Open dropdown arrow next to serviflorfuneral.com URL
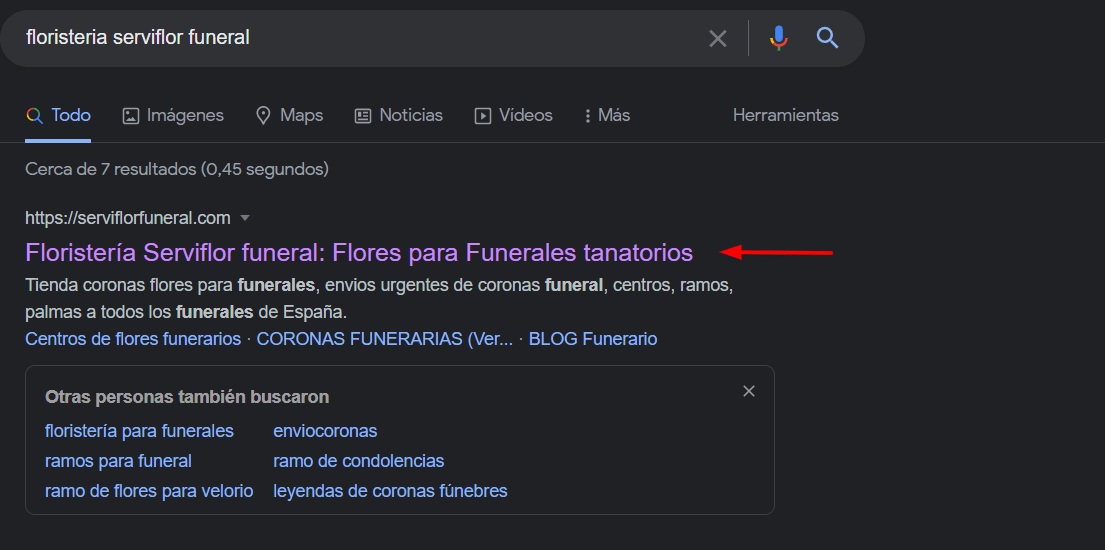The height and width of the screenshot is (550, 1105). (x=245, y=219)
